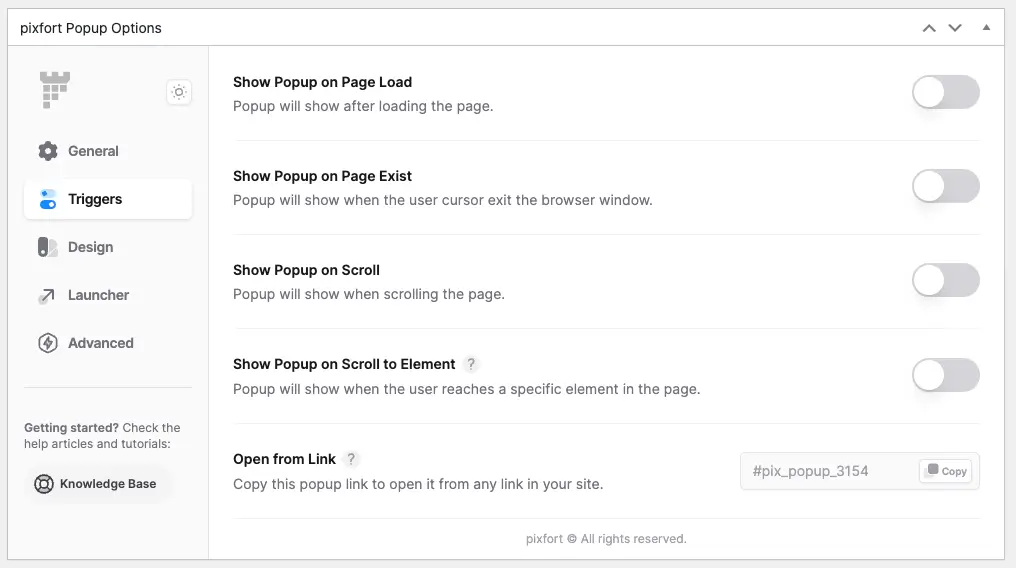The image size is (1016, 568).
Task: Open the Triggers tab
Action: coord(108,199)
